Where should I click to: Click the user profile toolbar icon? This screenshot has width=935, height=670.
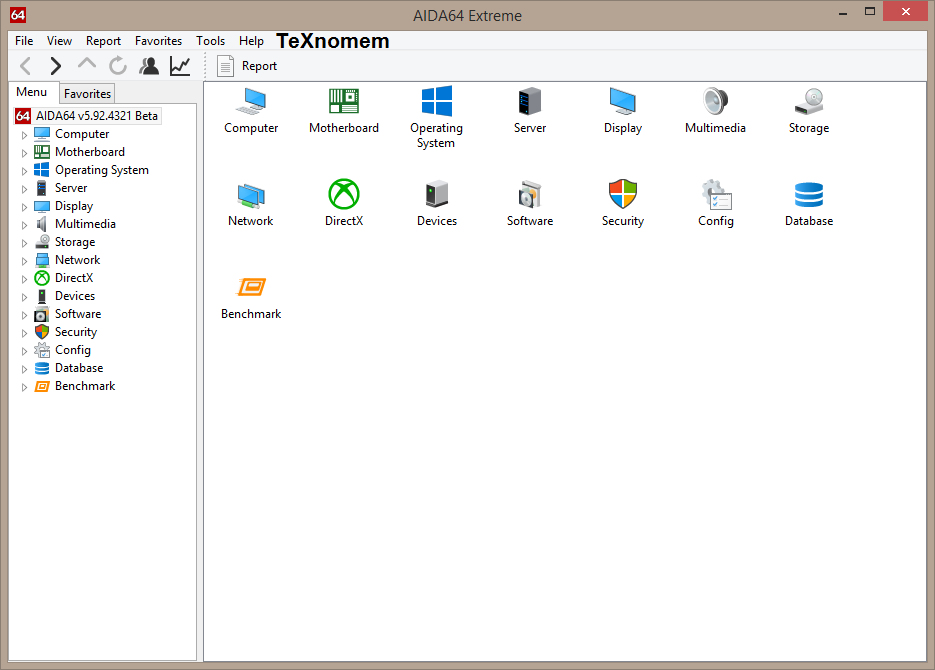tap(149, 66)
